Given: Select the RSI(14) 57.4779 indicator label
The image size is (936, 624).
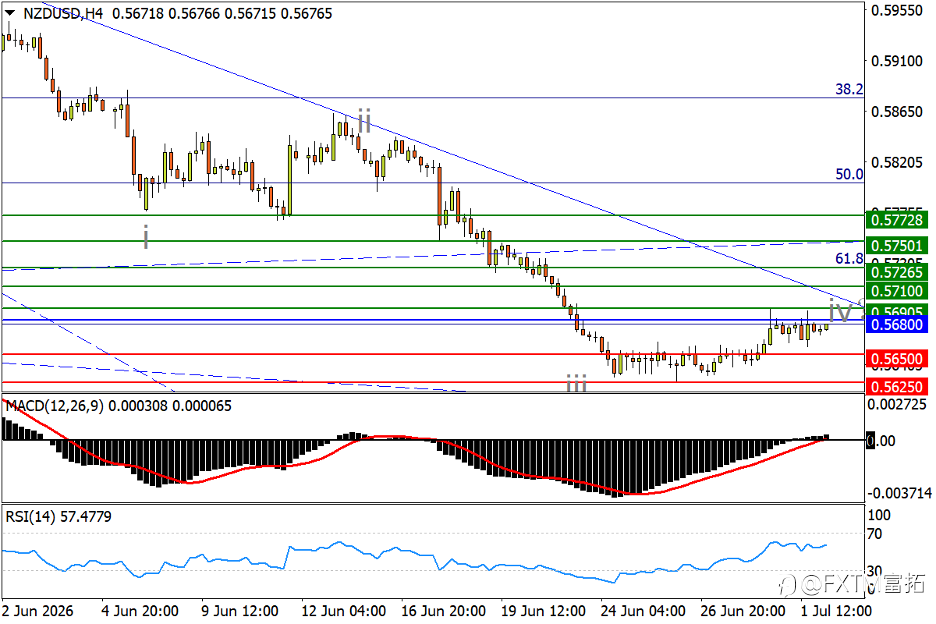Looking at the screenshot, I should tap(58, 517).
